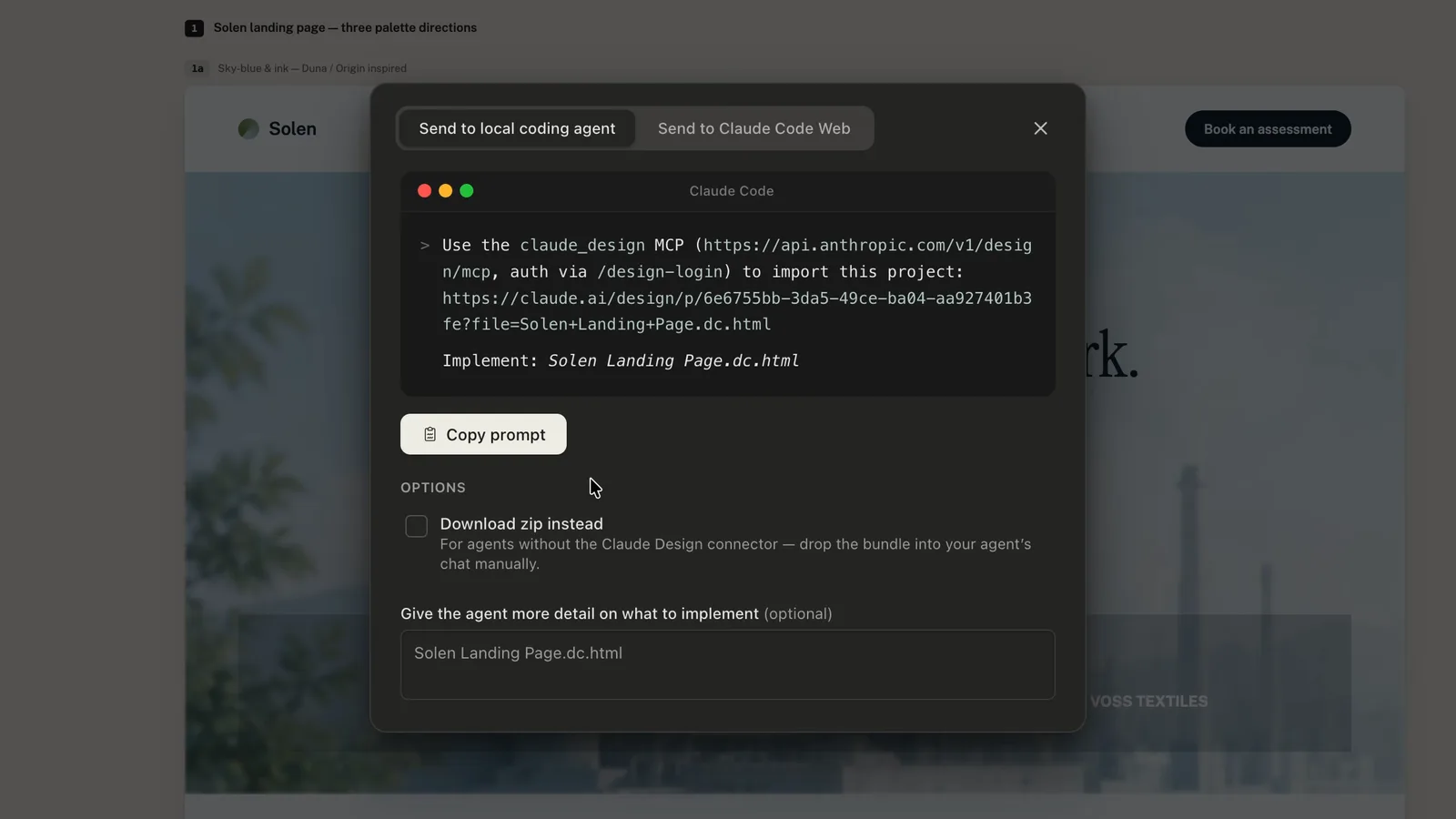The width and height of the screenshot is (1456, 819).
Task: Switch to Send to Claude Code Web tab
Action: tap(753, 128)
